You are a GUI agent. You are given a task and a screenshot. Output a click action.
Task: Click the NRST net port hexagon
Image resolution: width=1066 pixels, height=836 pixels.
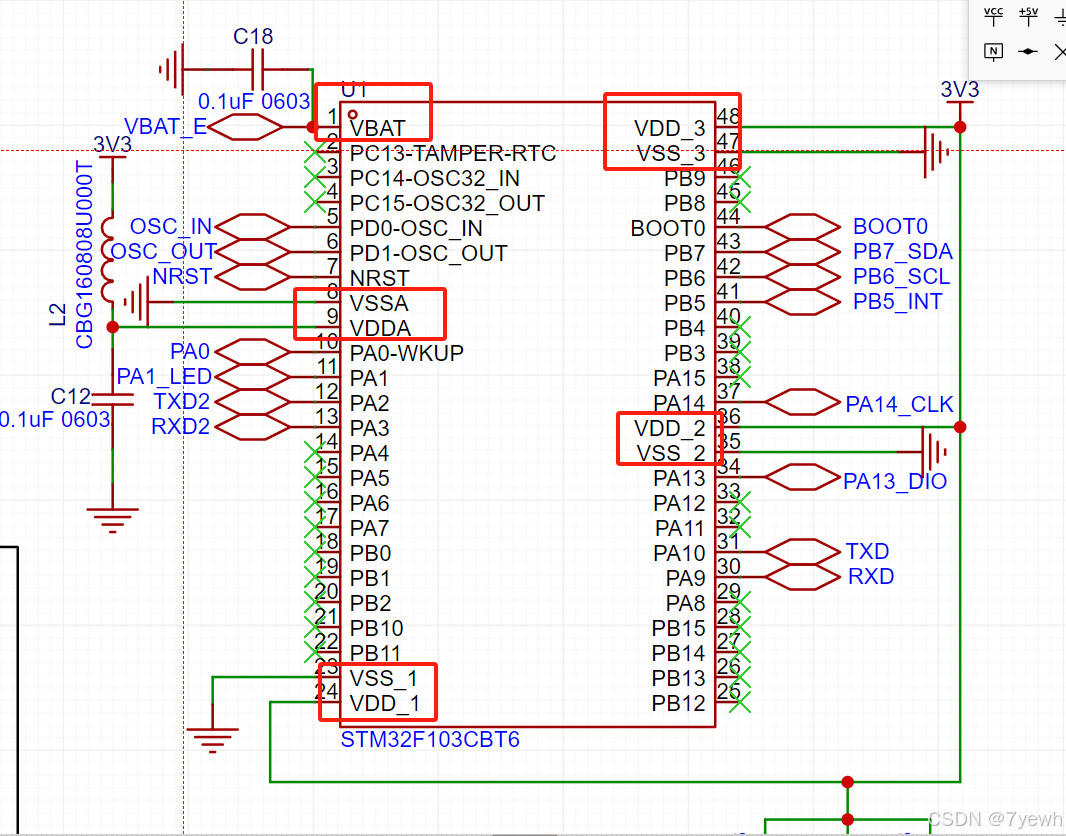pos(253,277)
